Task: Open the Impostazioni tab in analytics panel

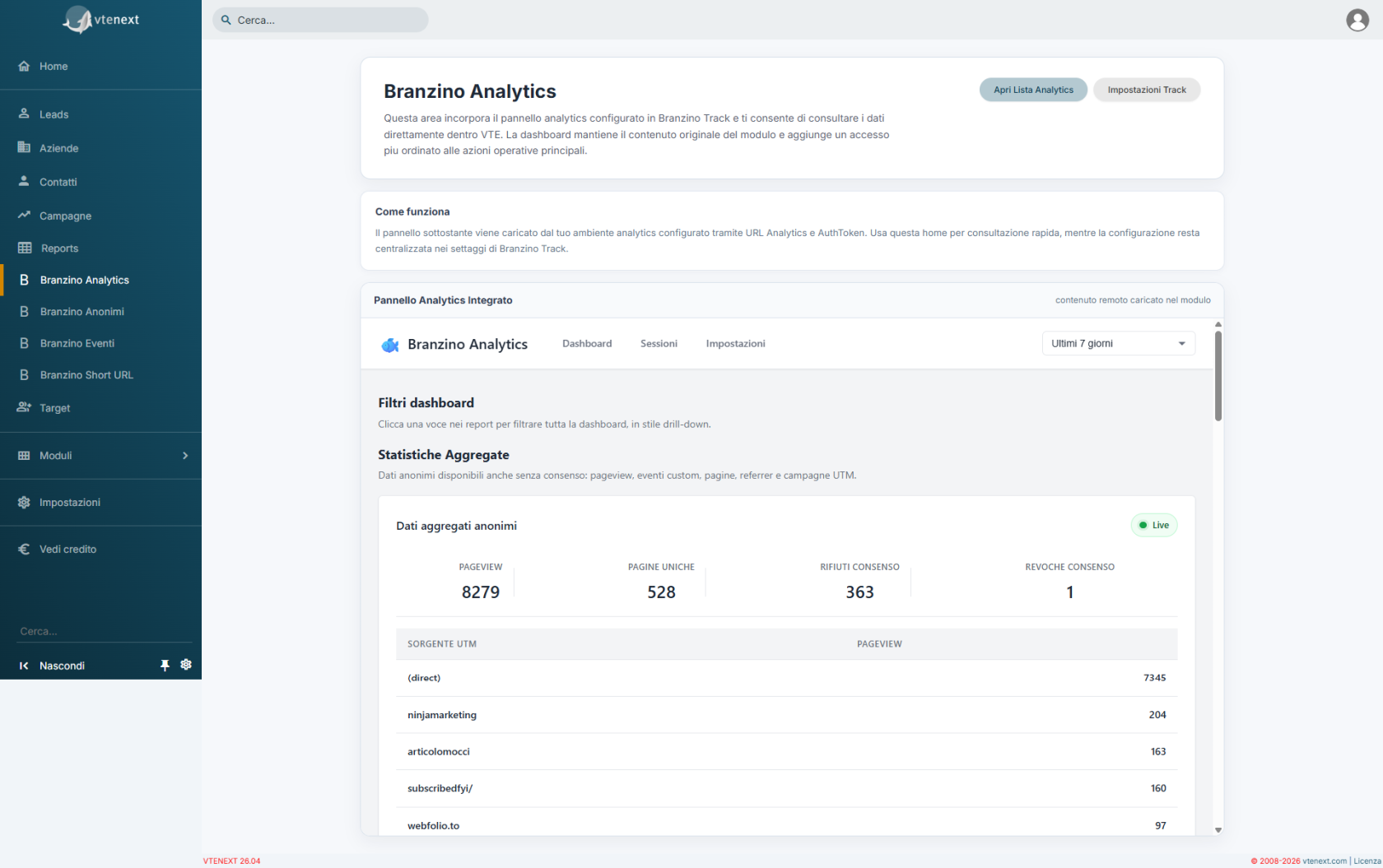Action: tap(735, 343)
